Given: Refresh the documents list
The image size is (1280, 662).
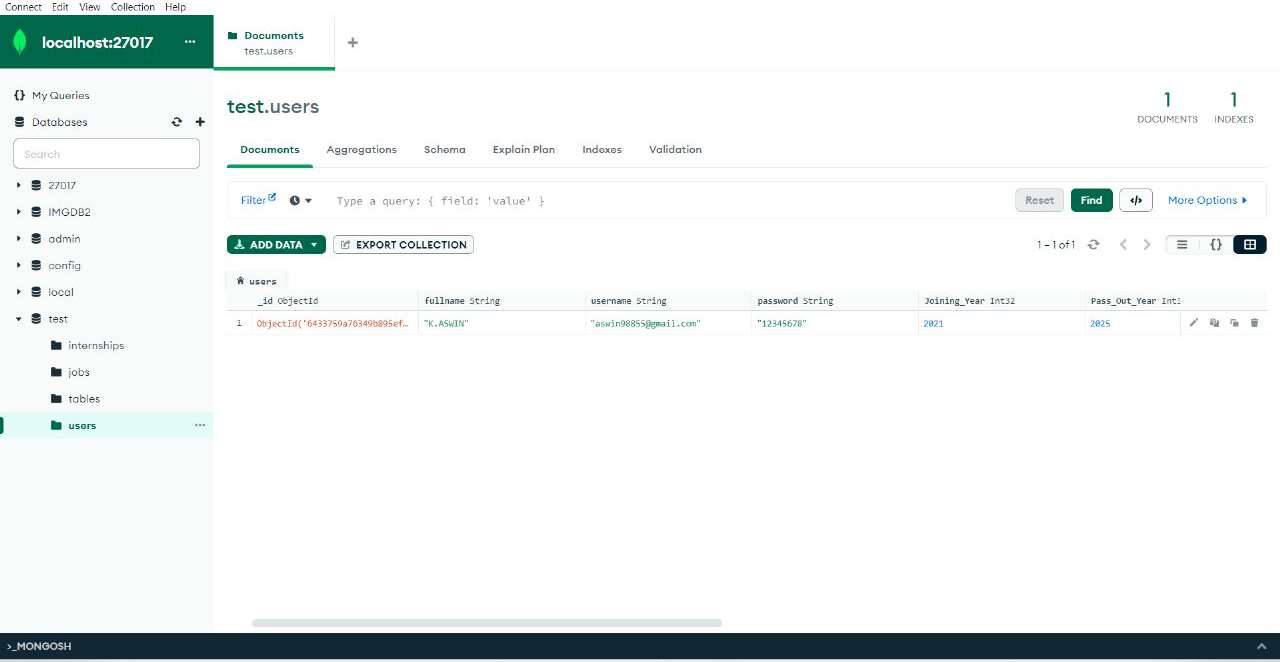Looking at the screenshot, I should (1093, 244).
